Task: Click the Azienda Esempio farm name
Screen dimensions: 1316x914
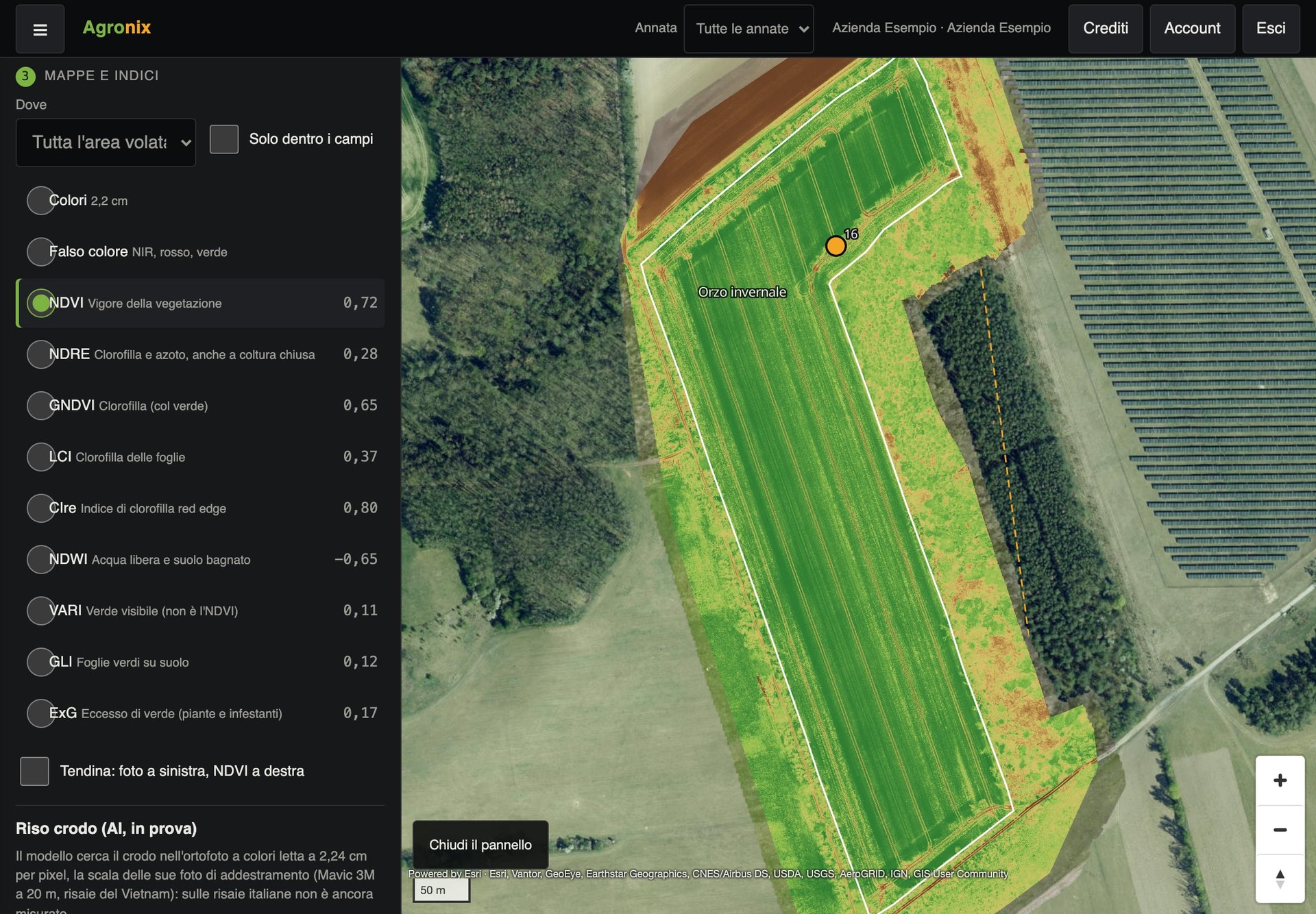Action: (x=941, y=28)
